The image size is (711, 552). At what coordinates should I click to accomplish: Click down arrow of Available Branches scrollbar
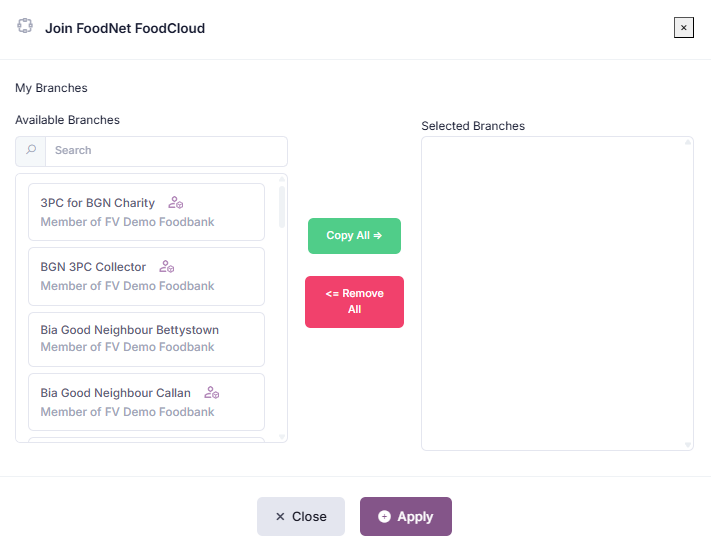(282, 437)
